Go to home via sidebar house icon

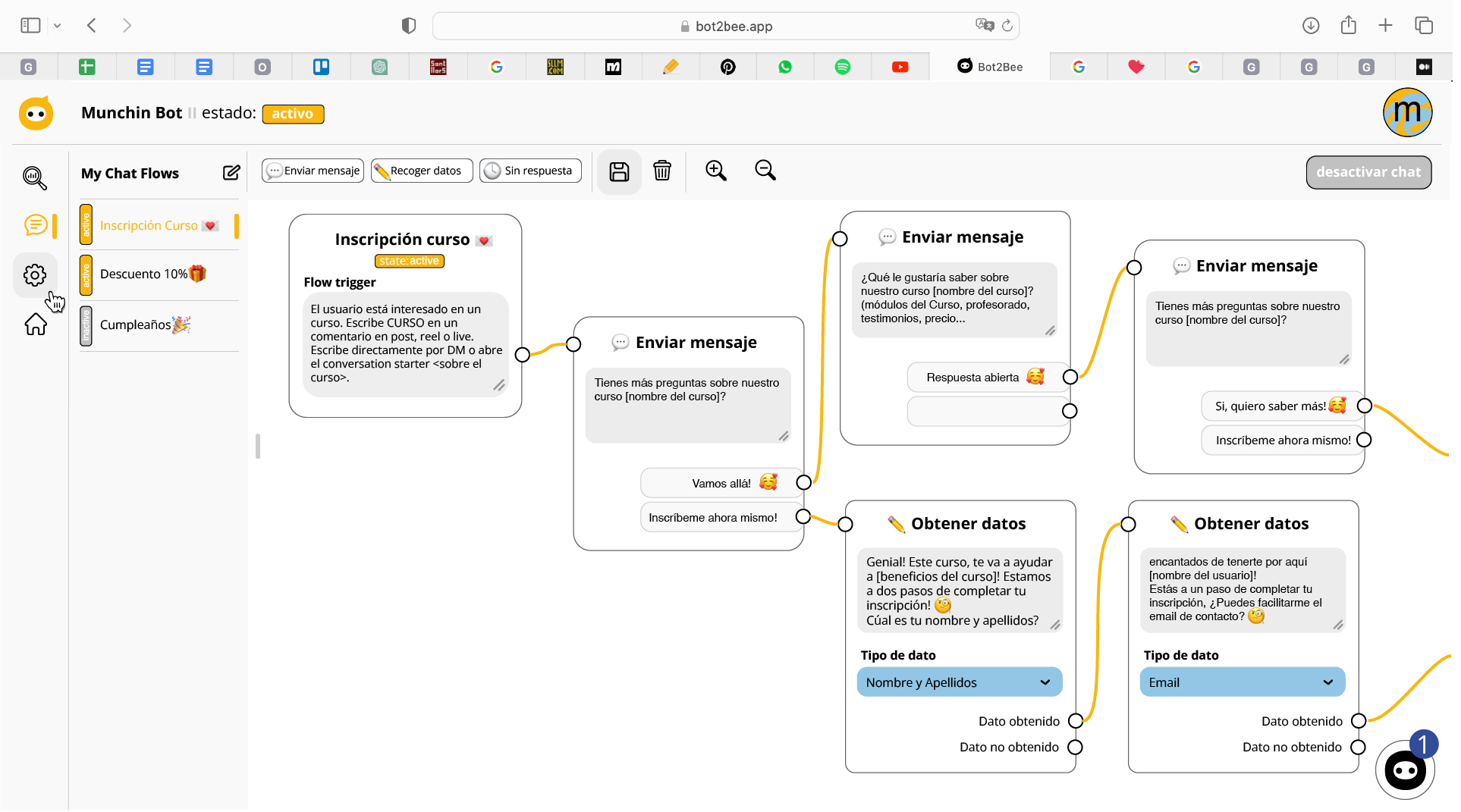(35, 324)
